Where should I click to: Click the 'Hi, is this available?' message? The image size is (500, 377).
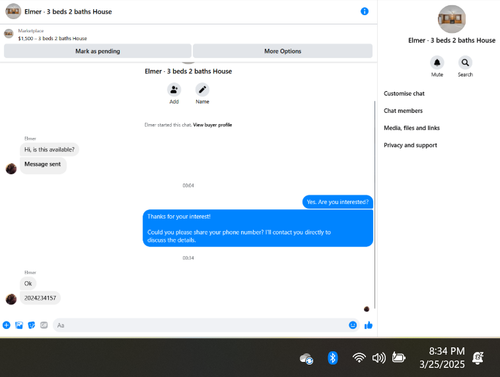tap(49, 149)
